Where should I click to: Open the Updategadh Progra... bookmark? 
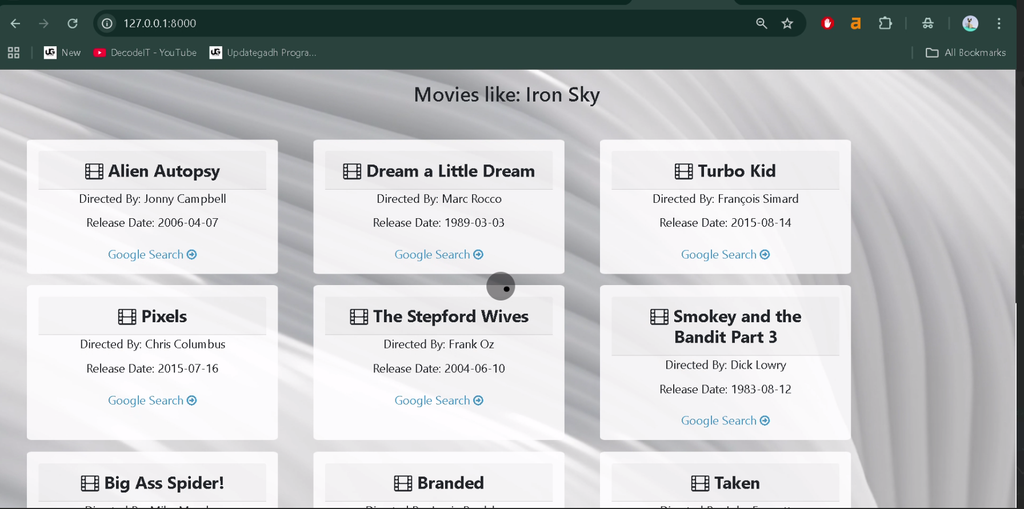click(263, 53)
